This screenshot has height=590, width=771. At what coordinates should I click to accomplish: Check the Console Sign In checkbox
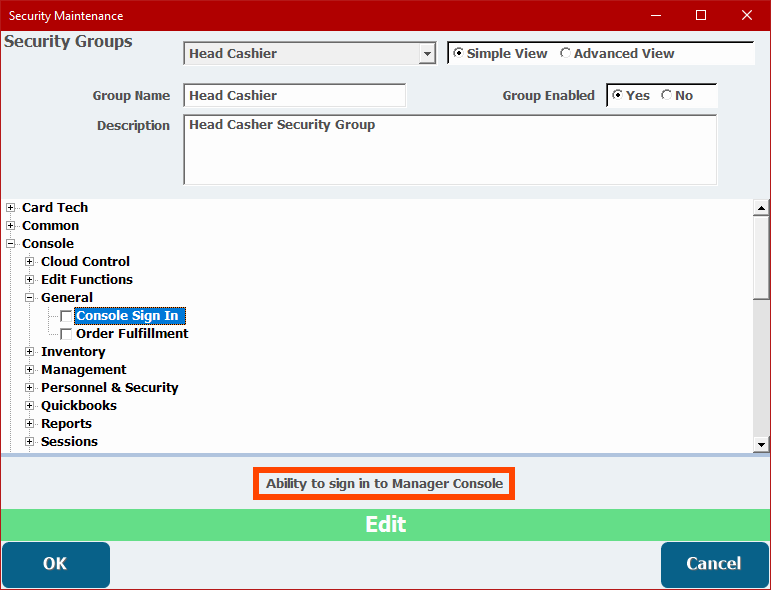pyautogui.click(x=67, y=316)
